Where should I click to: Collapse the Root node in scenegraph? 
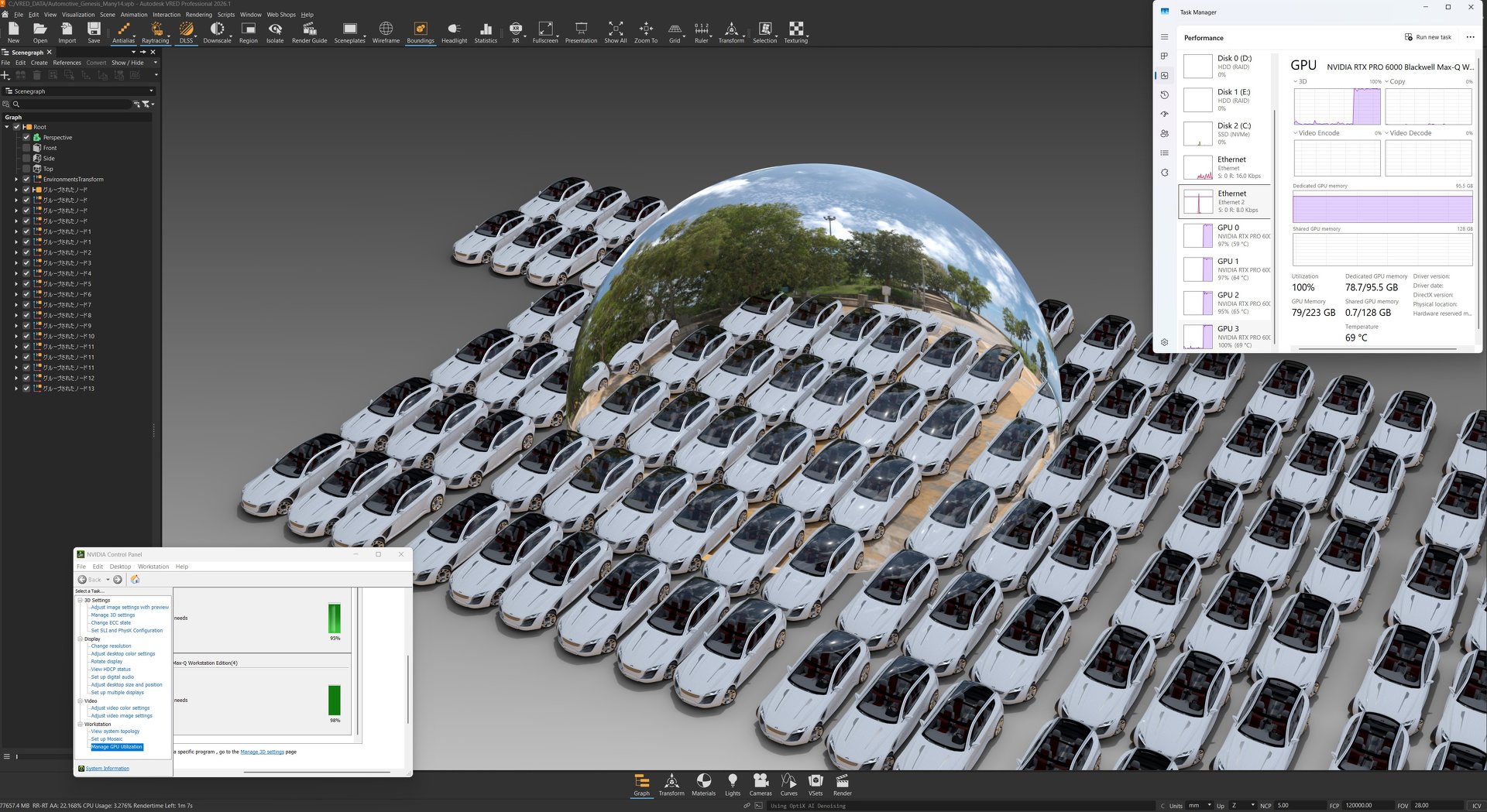click(7, 127)
